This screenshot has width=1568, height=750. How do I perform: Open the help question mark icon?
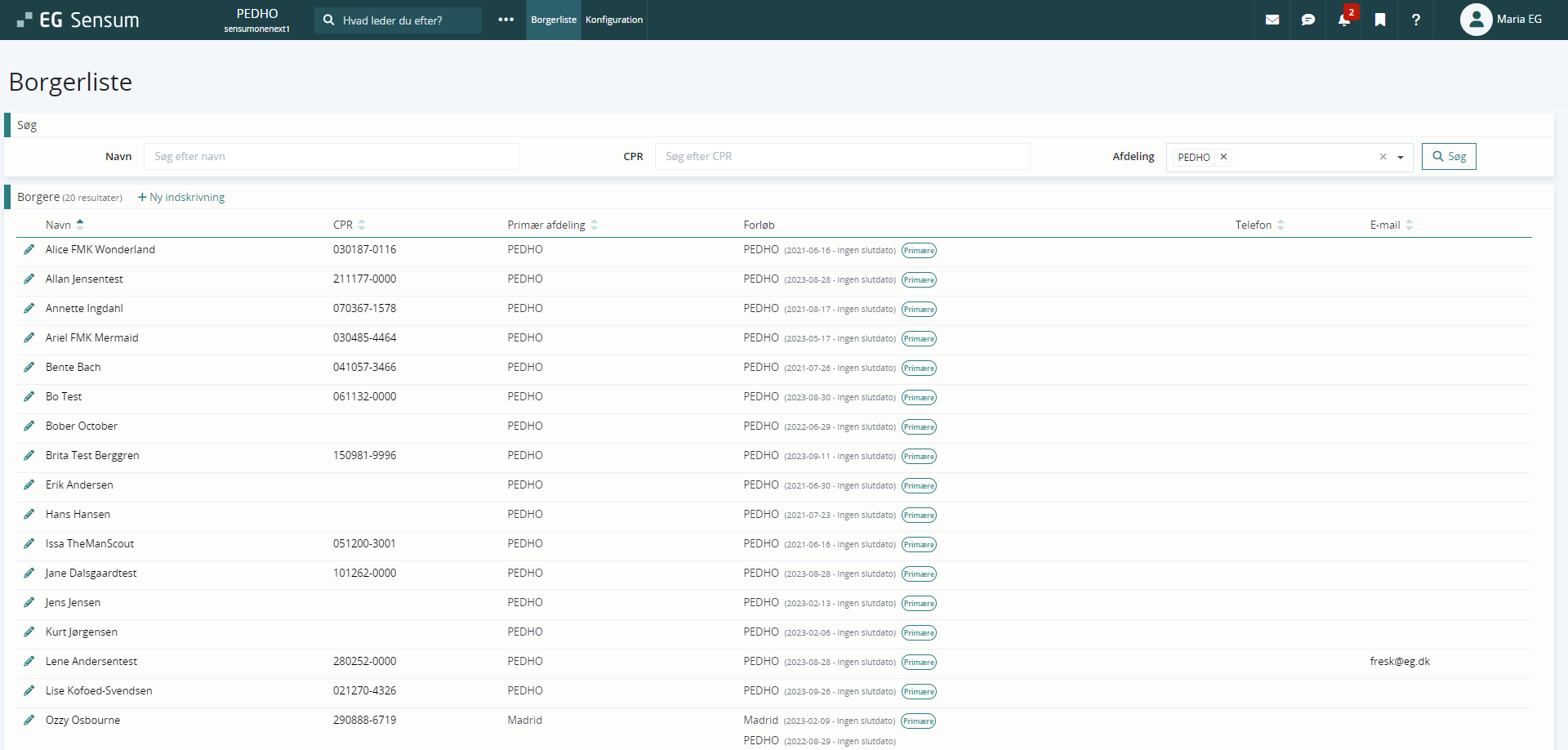(x=1415, y=20)
